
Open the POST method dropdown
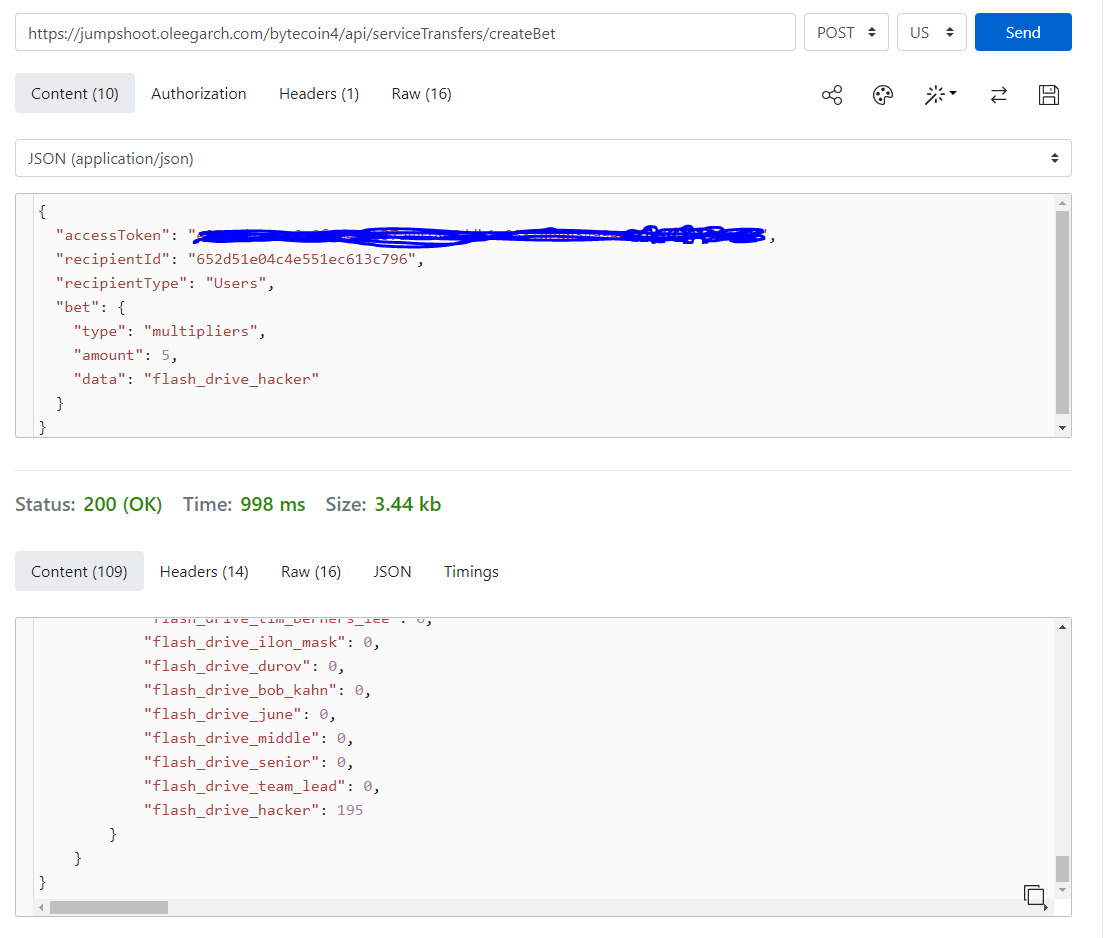click(846, 32)
